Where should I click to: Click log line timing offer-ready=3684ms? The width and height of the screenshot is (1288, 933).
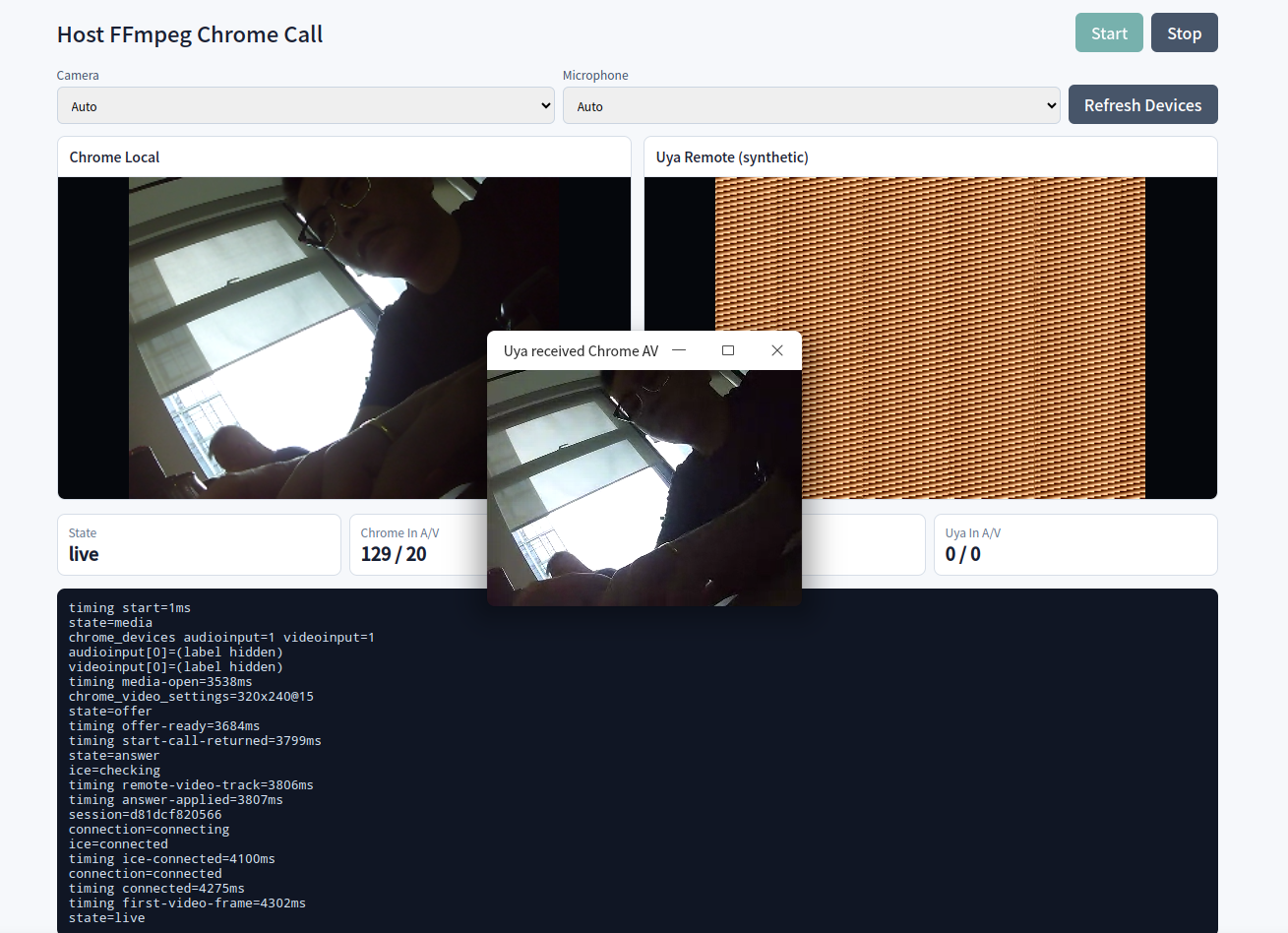click(164, 726)
